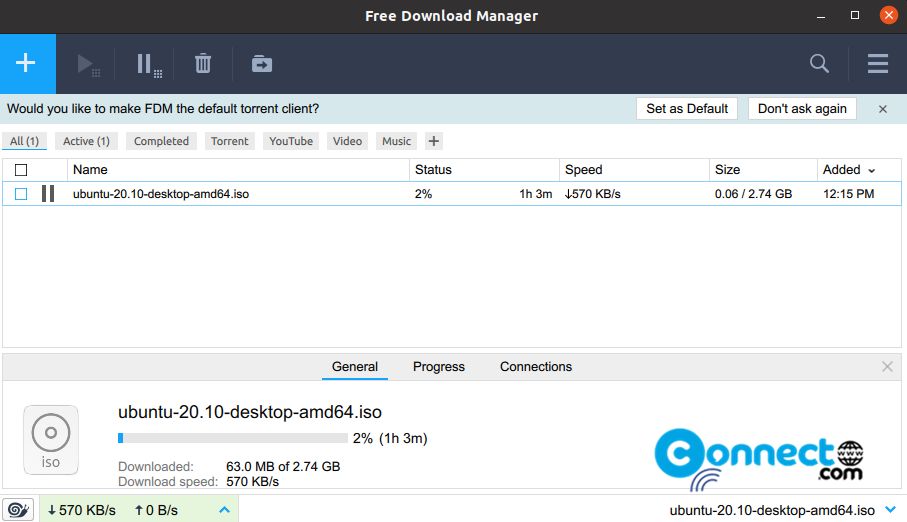
Task: Minimize the Free Download Manager window
Action: pos(821,16)
